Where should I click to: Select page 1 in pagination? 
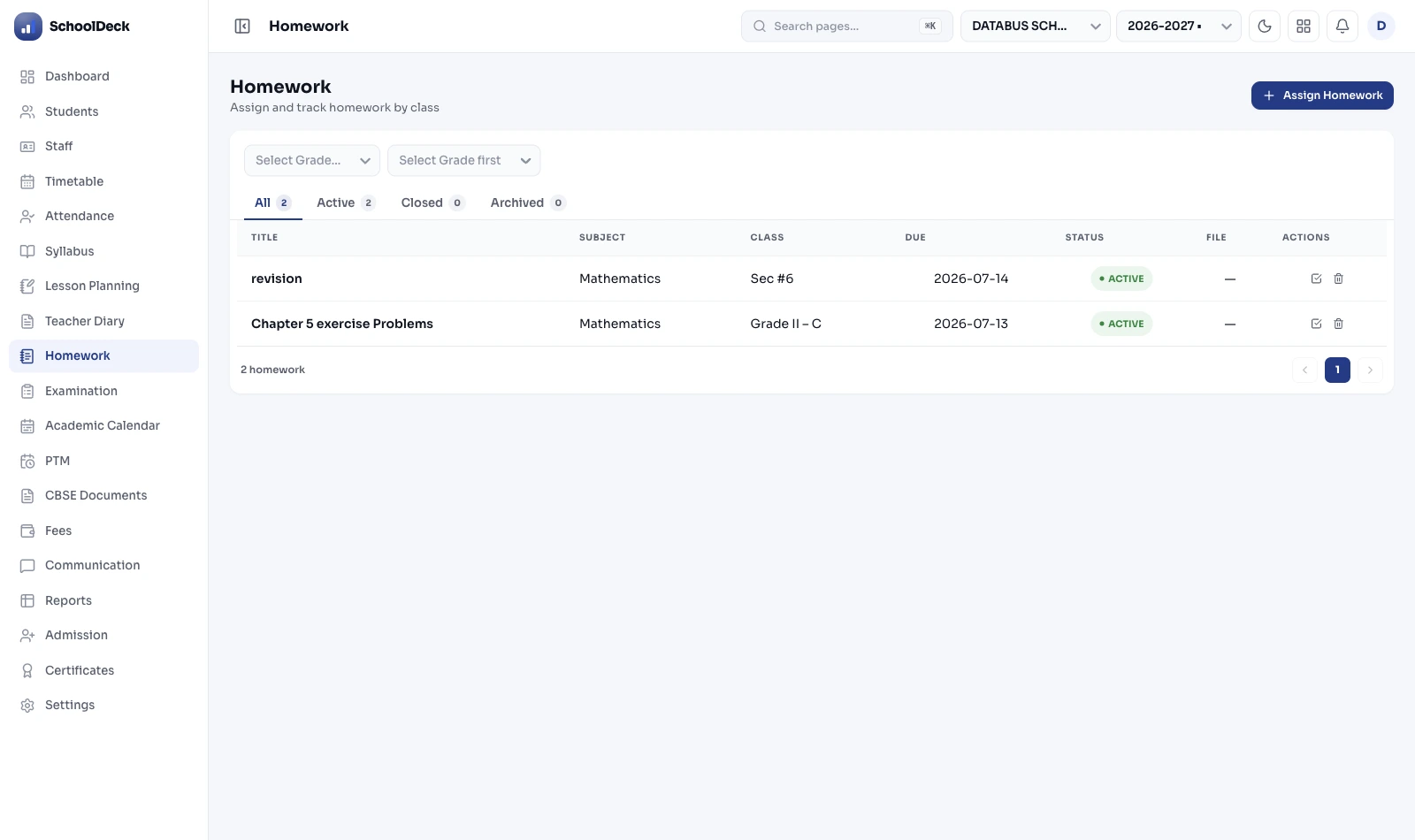click(1337, 370)
